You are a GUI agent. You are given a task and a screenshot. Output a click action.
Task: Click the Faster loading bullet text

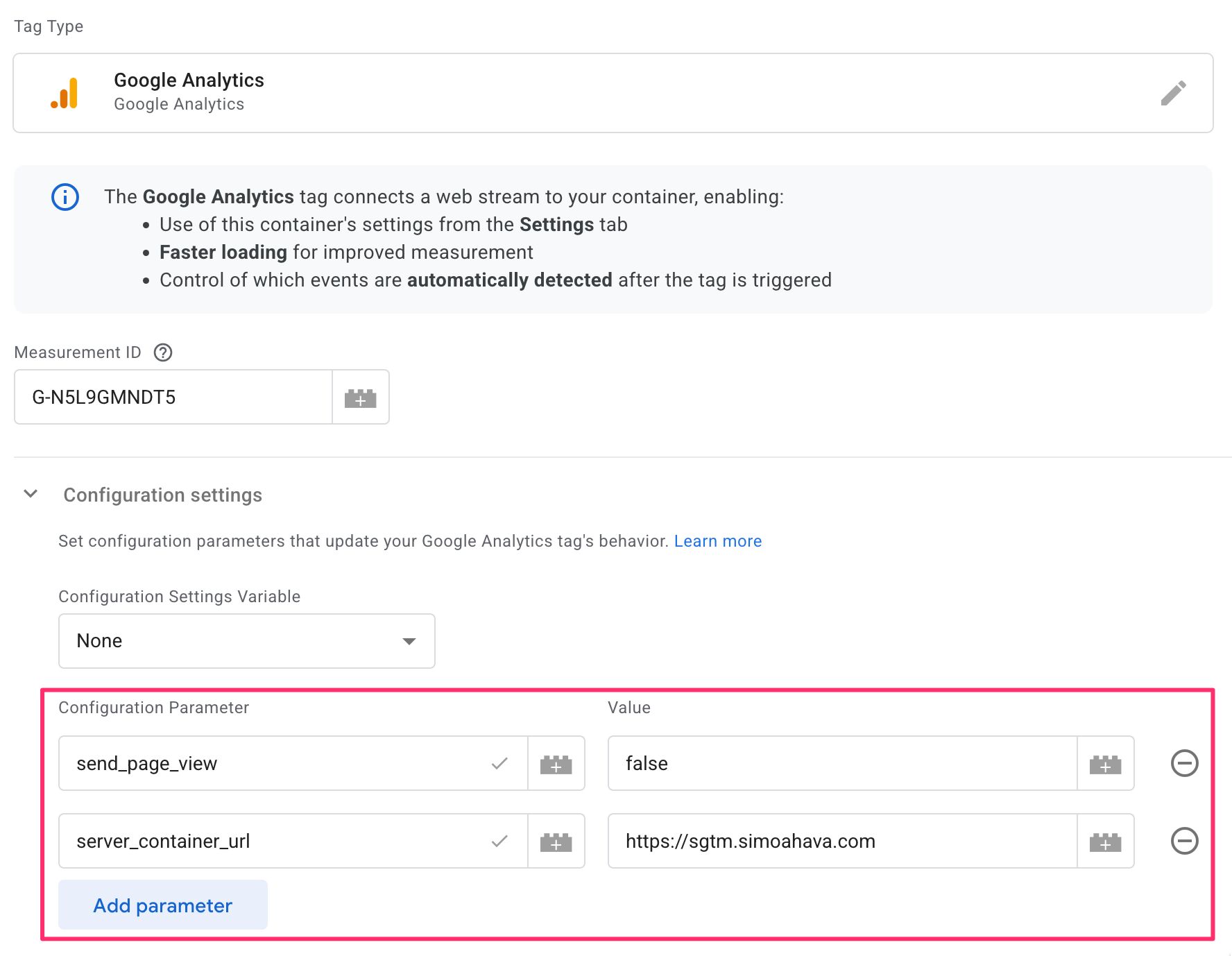223,253
